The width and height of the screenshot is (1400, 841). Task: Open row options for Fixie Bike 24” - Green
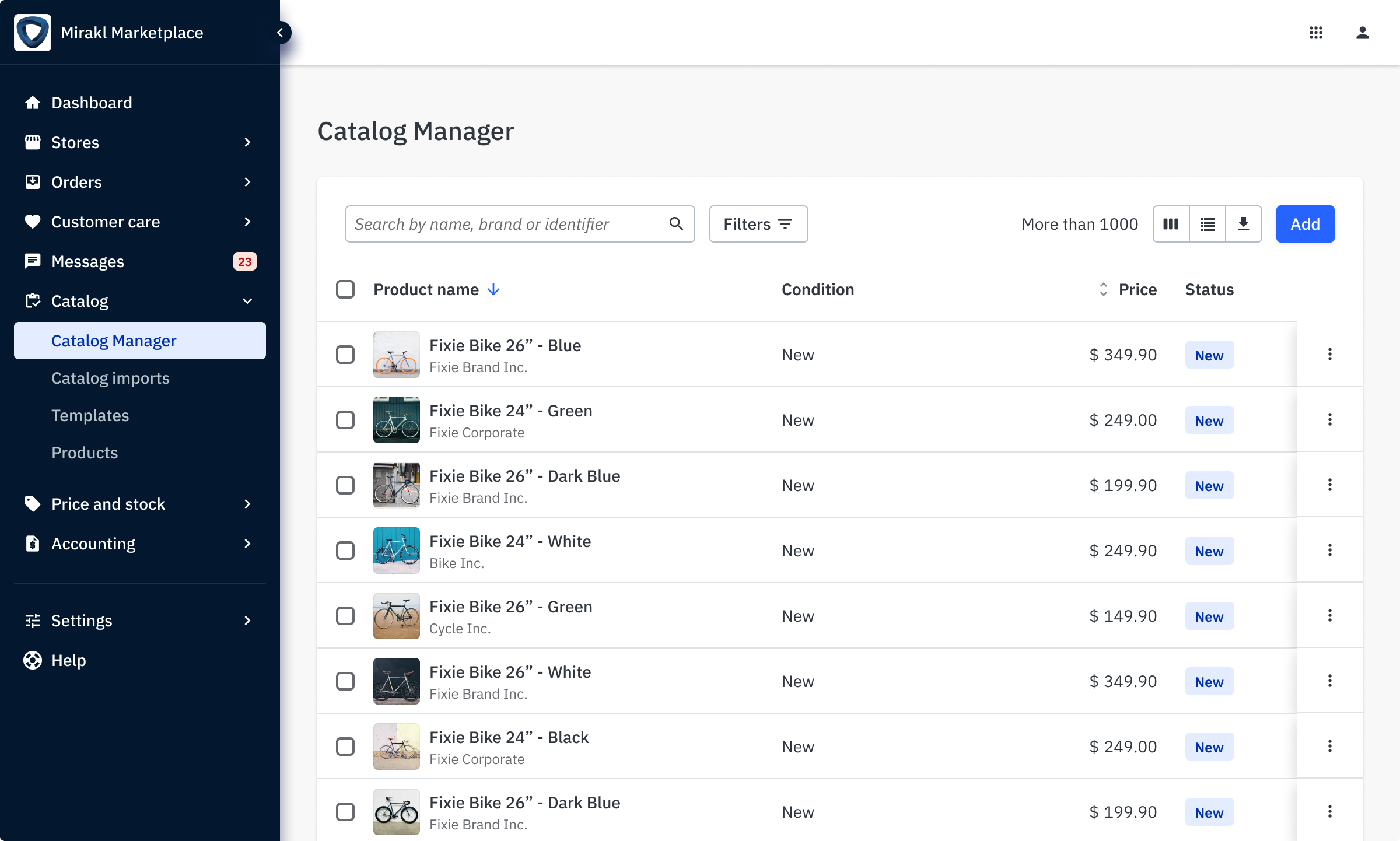[1329, 420]
